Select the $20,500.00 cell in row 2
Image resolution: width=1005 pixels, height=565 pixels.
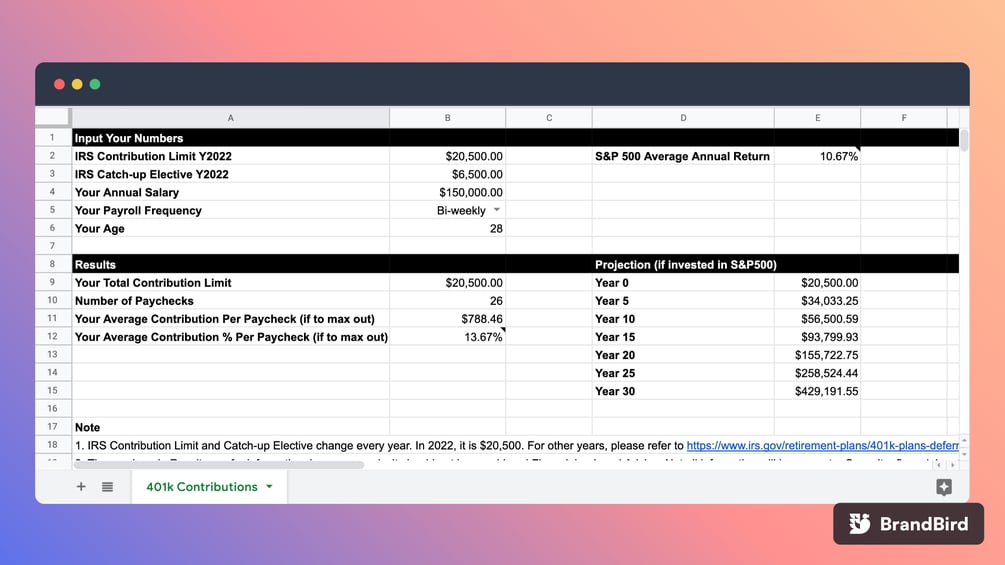[x=447, y=156]
